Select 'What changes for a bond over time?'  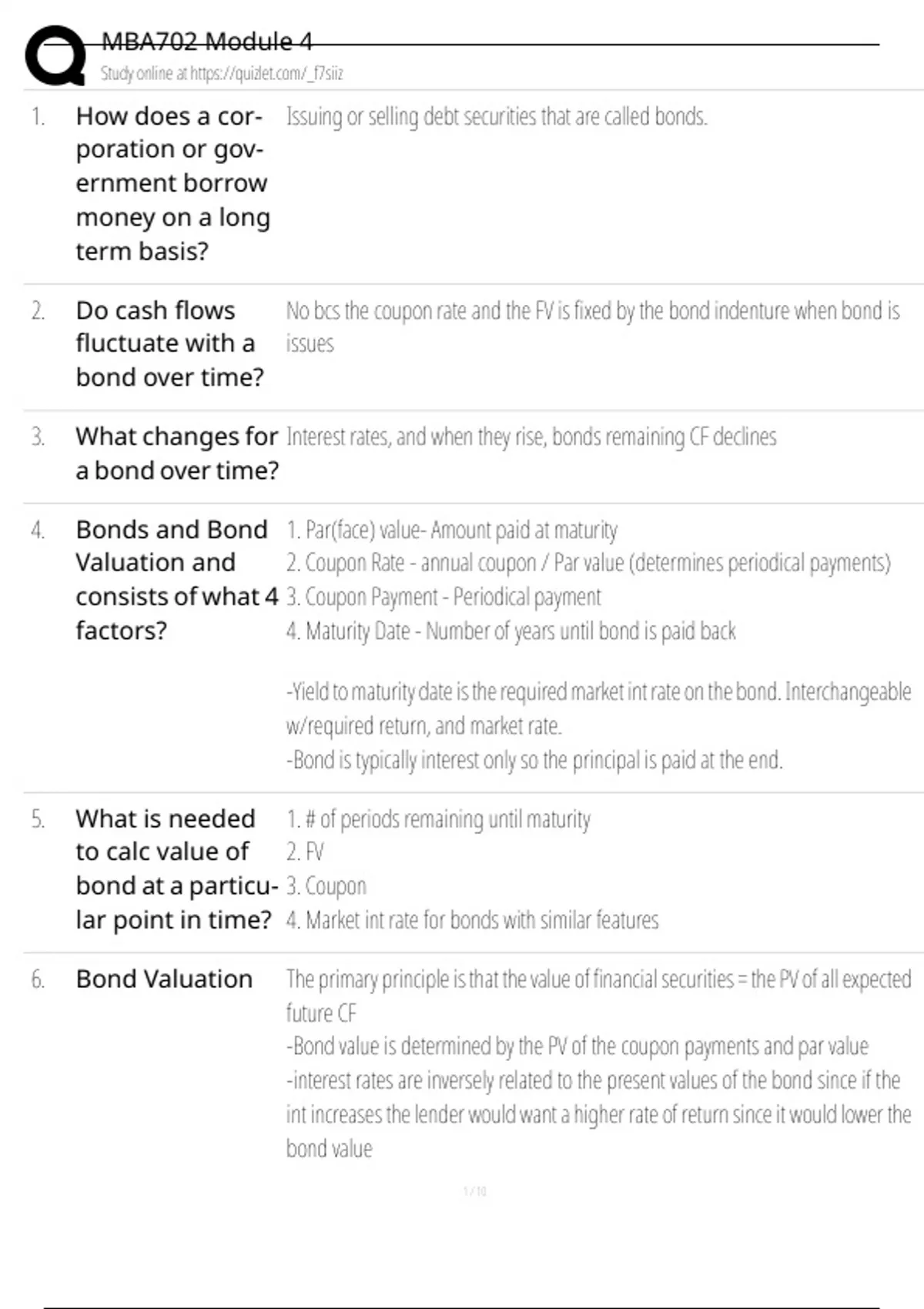click(x=176, y=454)
